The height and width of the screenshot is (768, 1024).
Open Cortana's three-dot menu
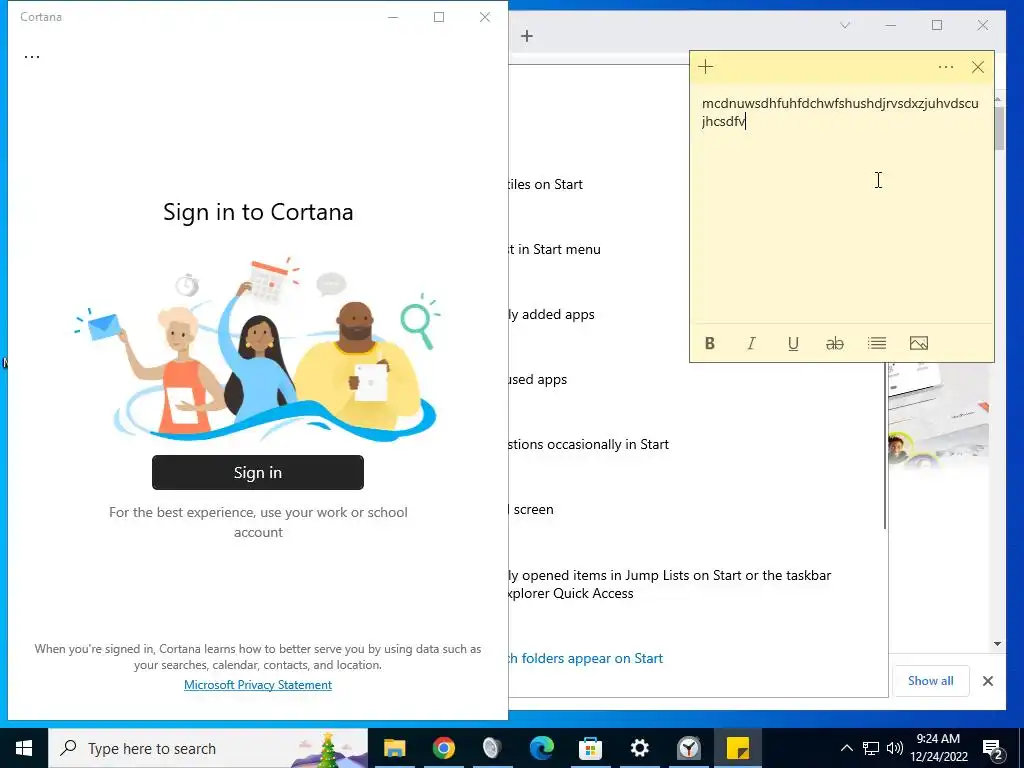click(x=32, y=57)
